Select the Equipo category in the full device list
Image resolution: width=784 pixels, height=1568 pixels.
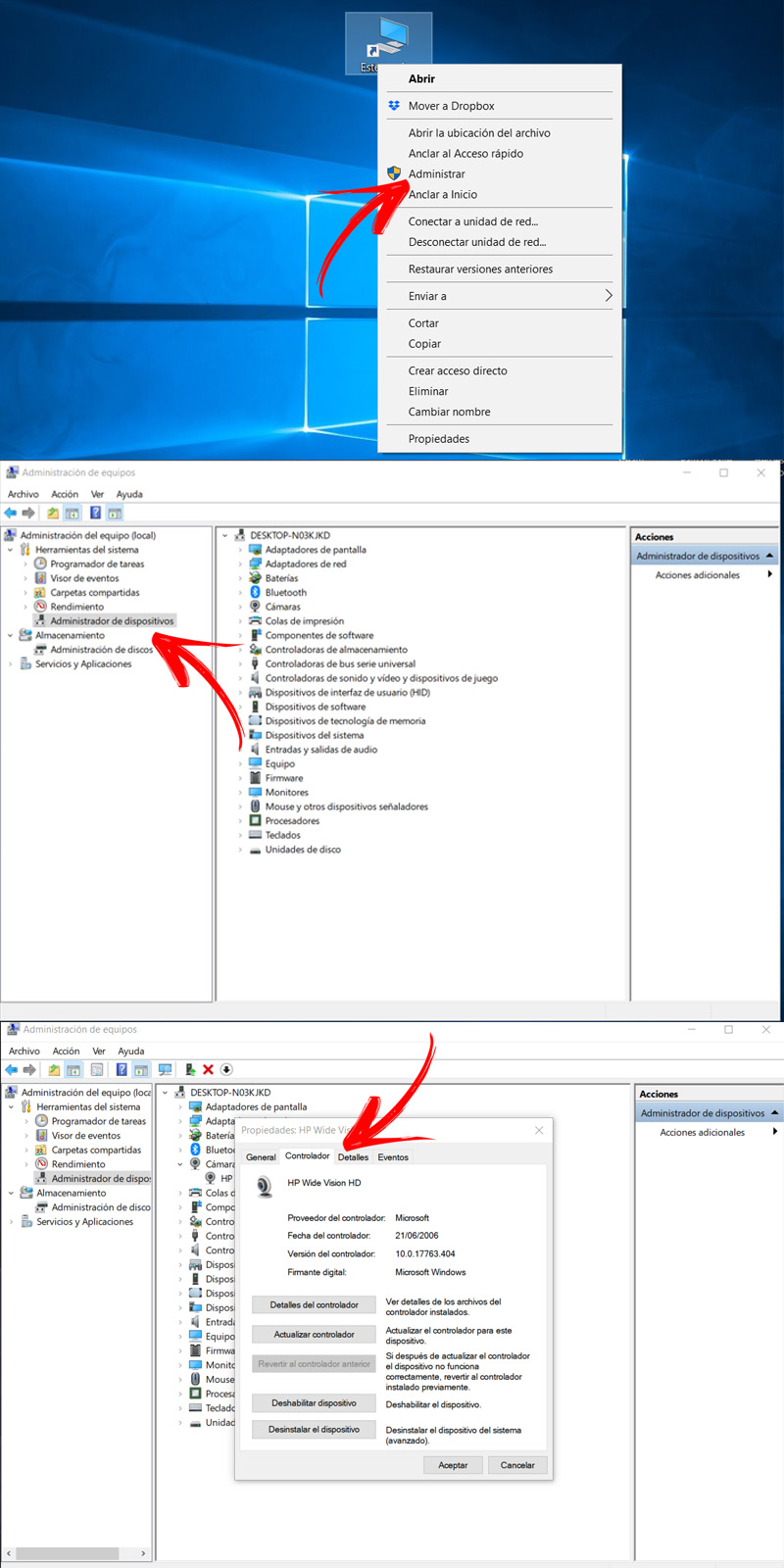[280, 763]
